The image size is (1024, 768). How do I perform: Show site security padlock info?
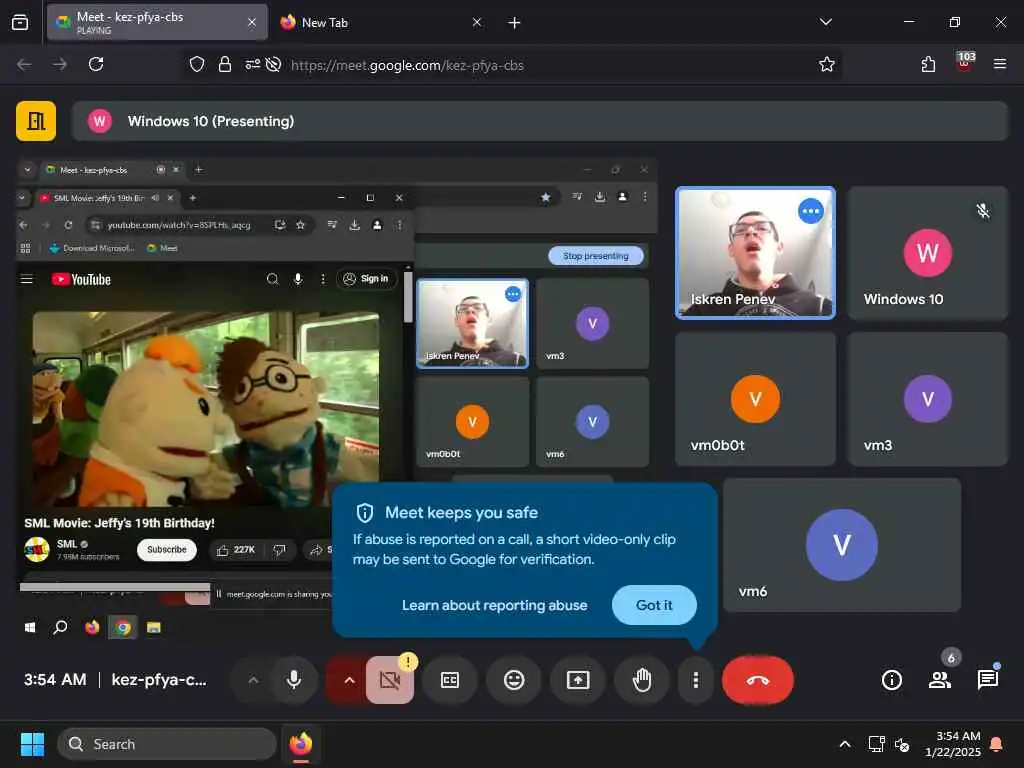(x=225, y=64)
